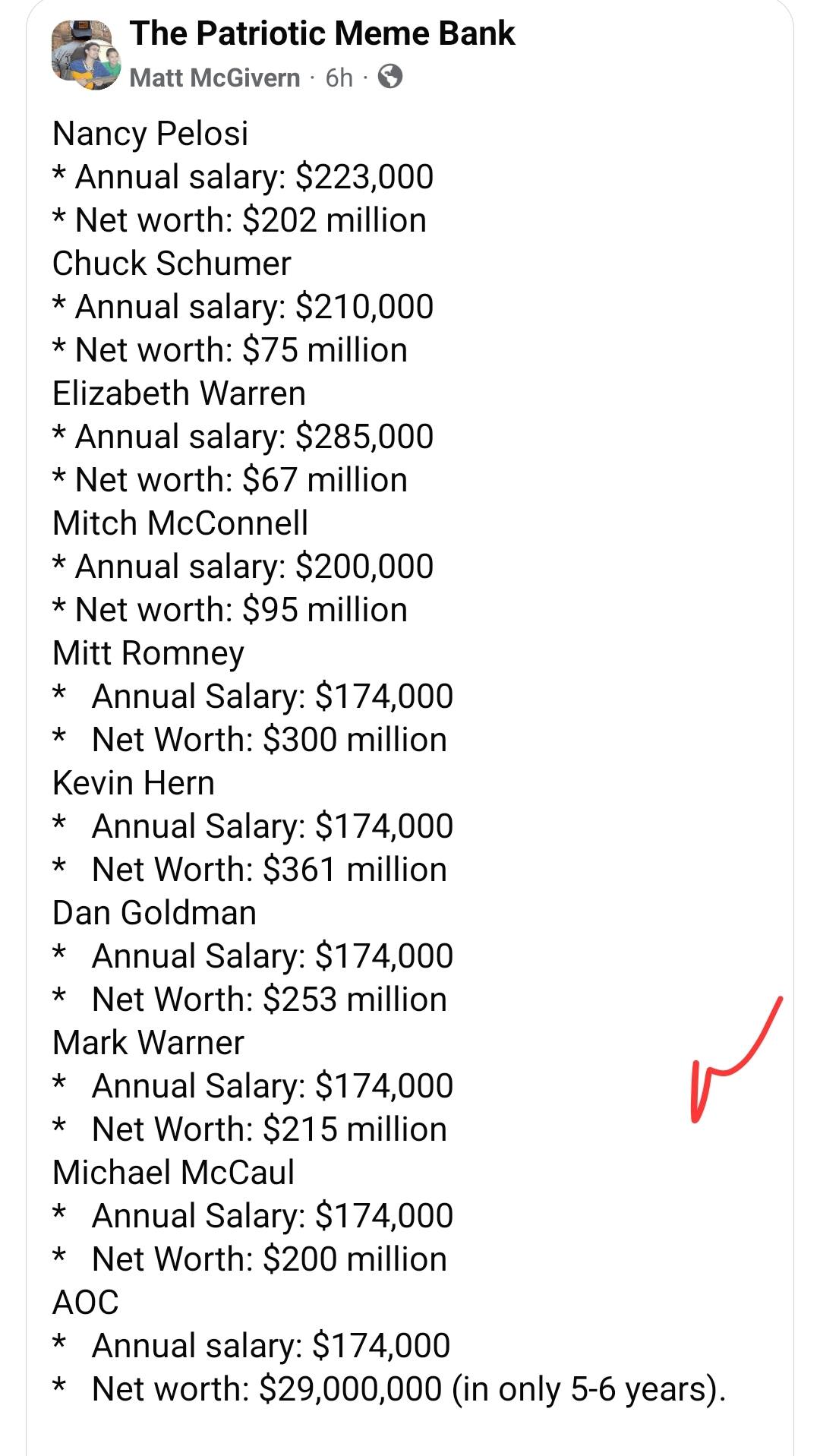Select the Mitt Romney name line
This screenshot has height=1456, width=820.
(x=149, y=653)
